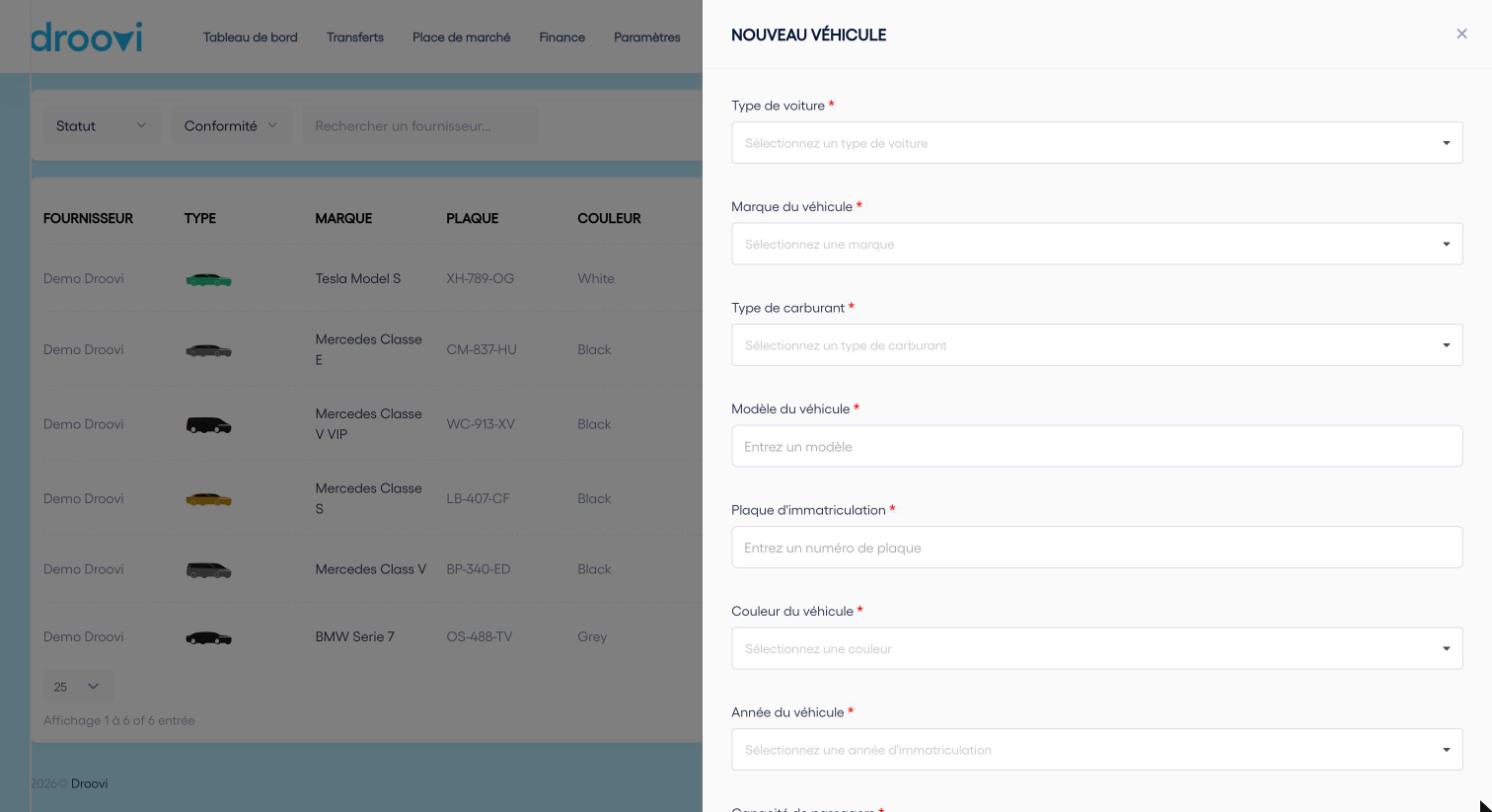Sort by COULEUR column header
Viewport: 1492px width, 812px height.
(x=609, y=218)
